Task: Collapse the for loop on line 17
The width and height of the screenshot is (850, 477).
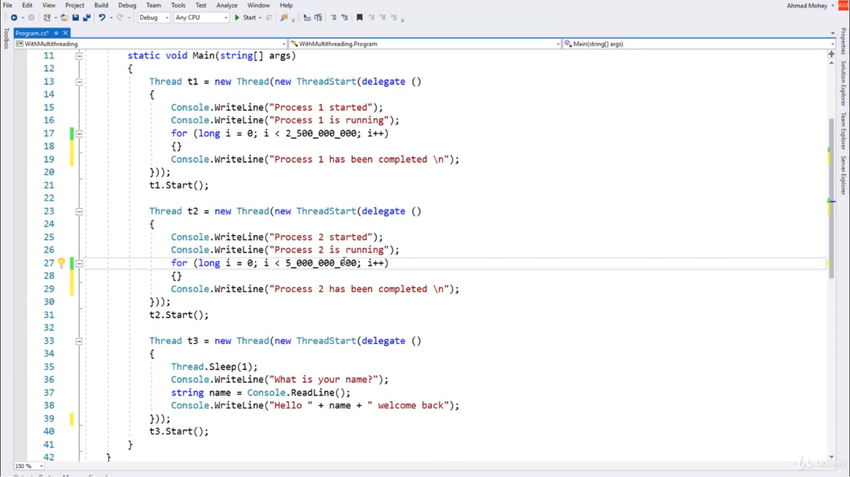Action: point(79,133)
